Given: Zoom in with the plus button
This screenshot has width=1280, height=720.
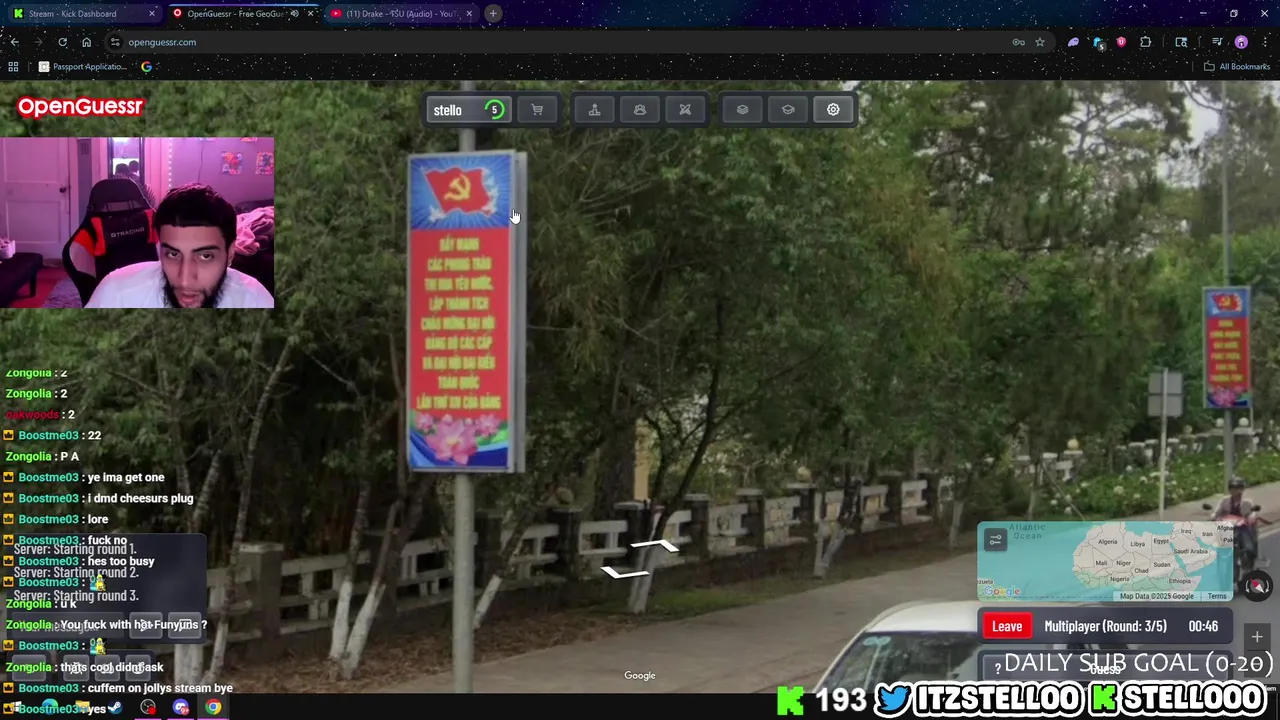Looking at the screenshot, I should (1257, 637).
